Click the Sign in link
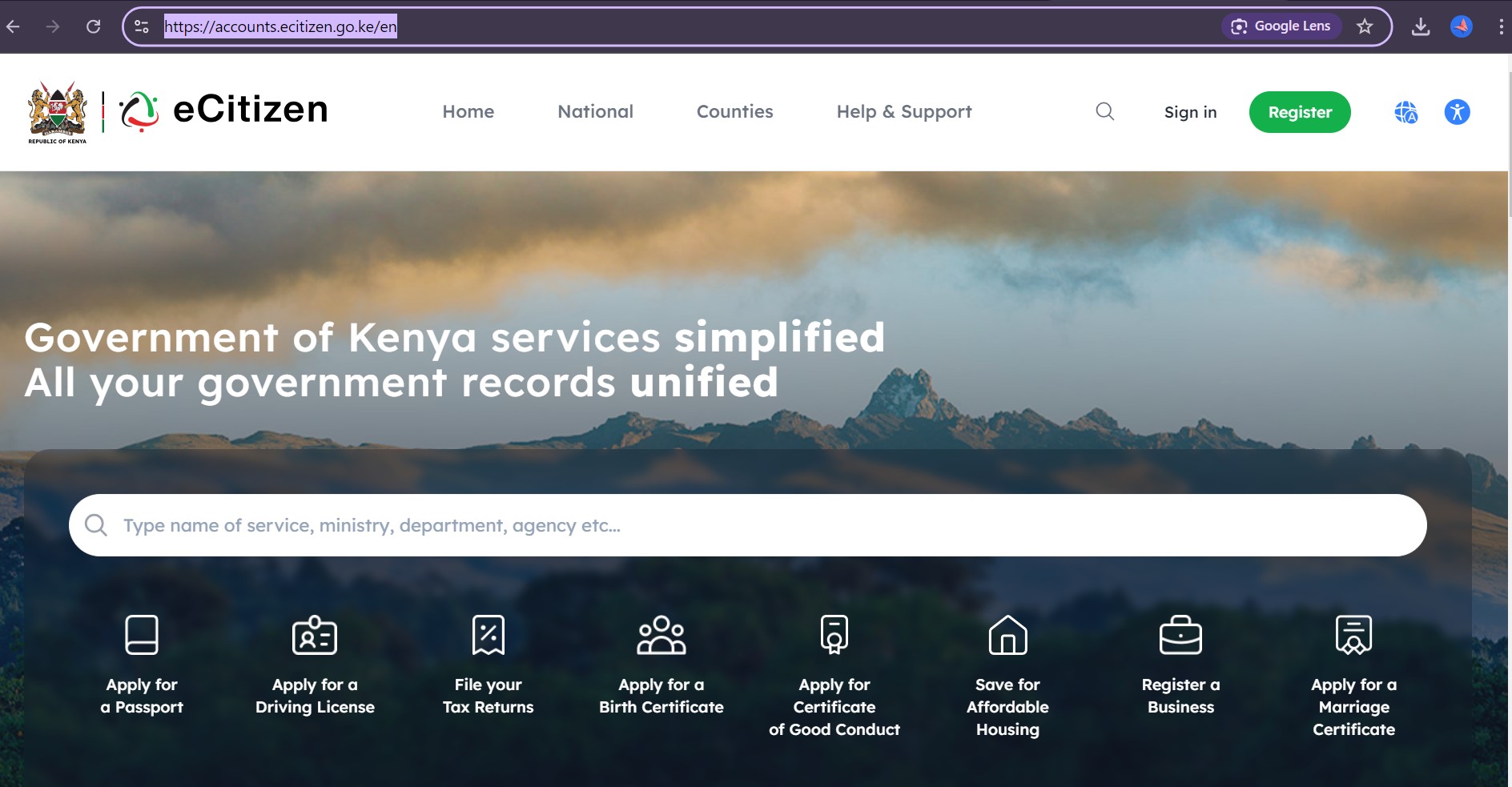This screenshot has width=1512, height=787. (1190, 112)
